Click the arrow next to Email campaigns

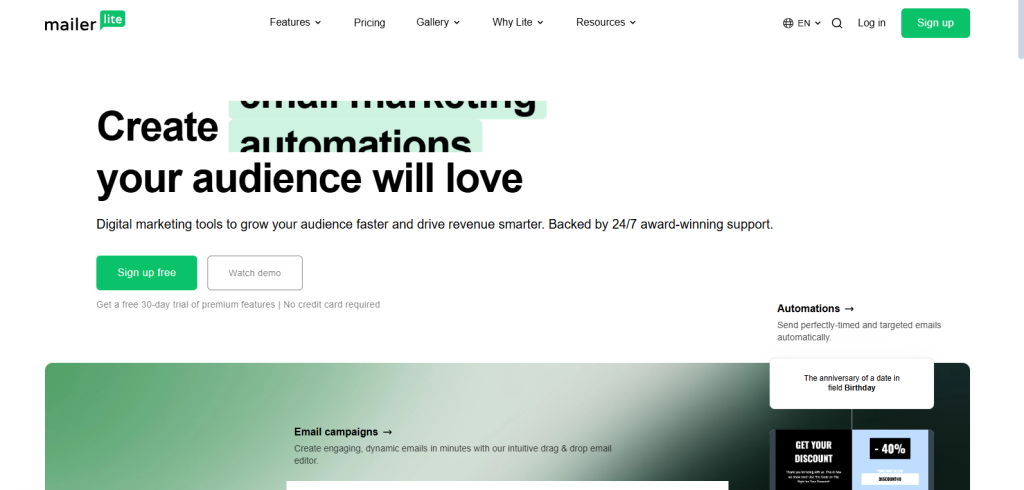click(x=387, y=432)
